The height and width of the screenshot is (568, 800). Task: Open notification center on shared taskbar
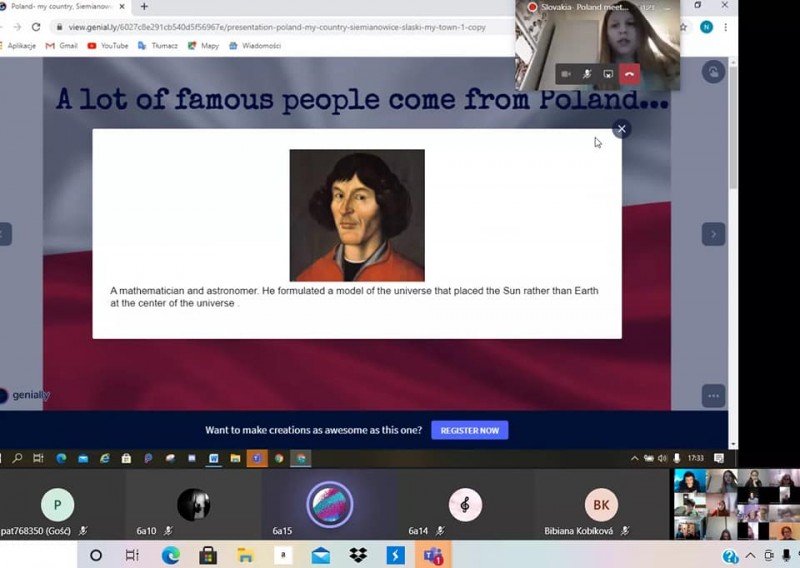tap(719, 458)
